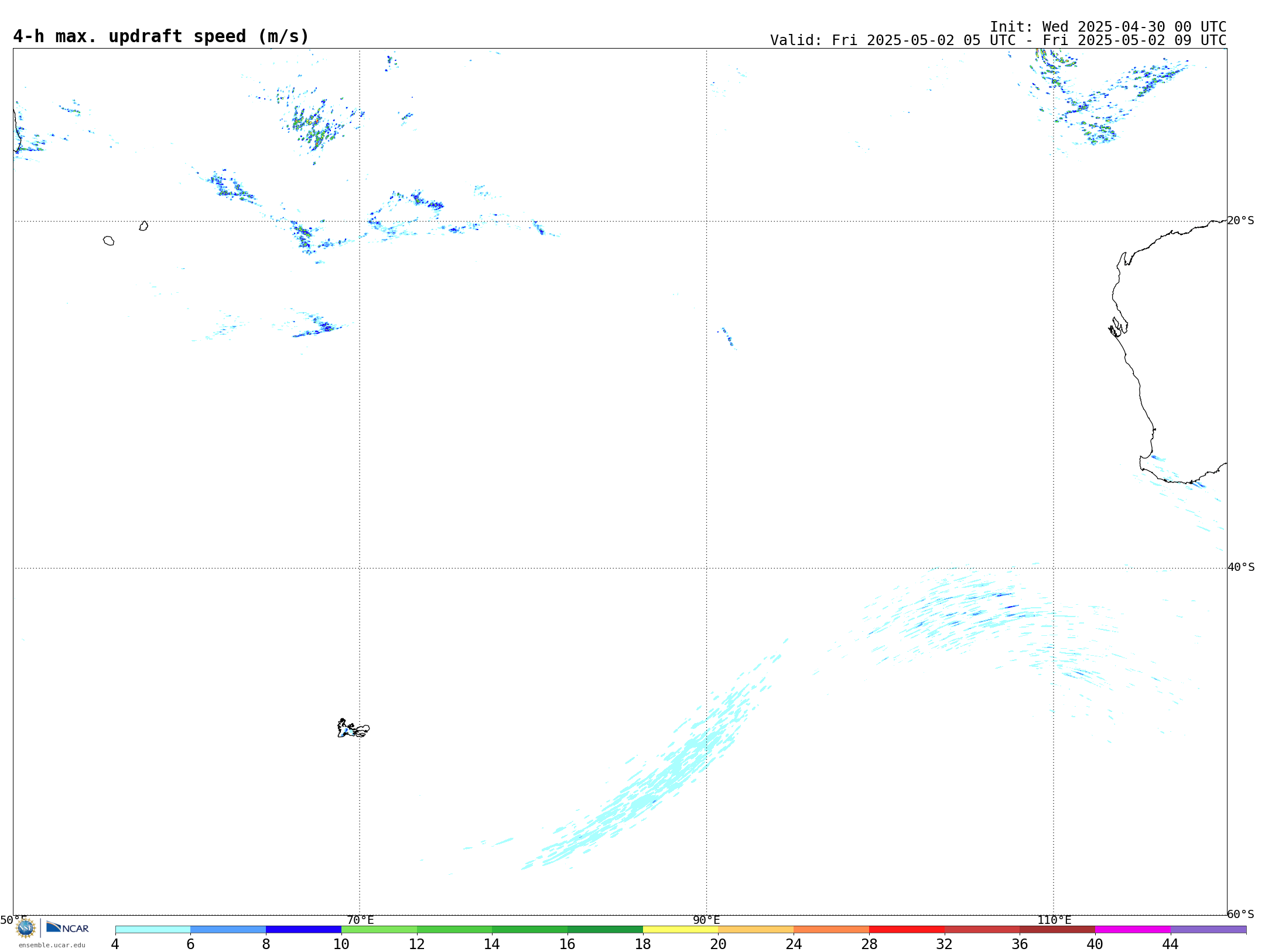The width and height of the screenshot is (1265, 952).
Task: Click the 20°S latitude label
Action: (1240, 221)
